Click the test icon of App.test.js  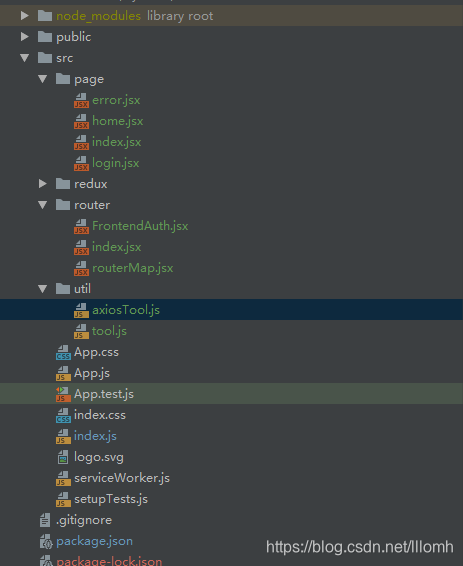(63, 394)
